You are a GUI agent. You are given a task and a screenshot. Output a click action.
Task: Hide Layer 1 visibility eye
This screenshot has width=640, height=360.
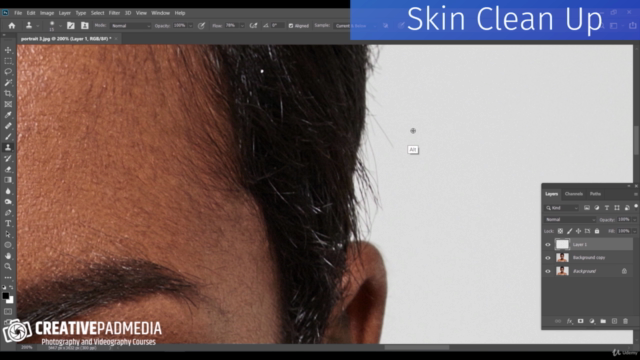548,244
